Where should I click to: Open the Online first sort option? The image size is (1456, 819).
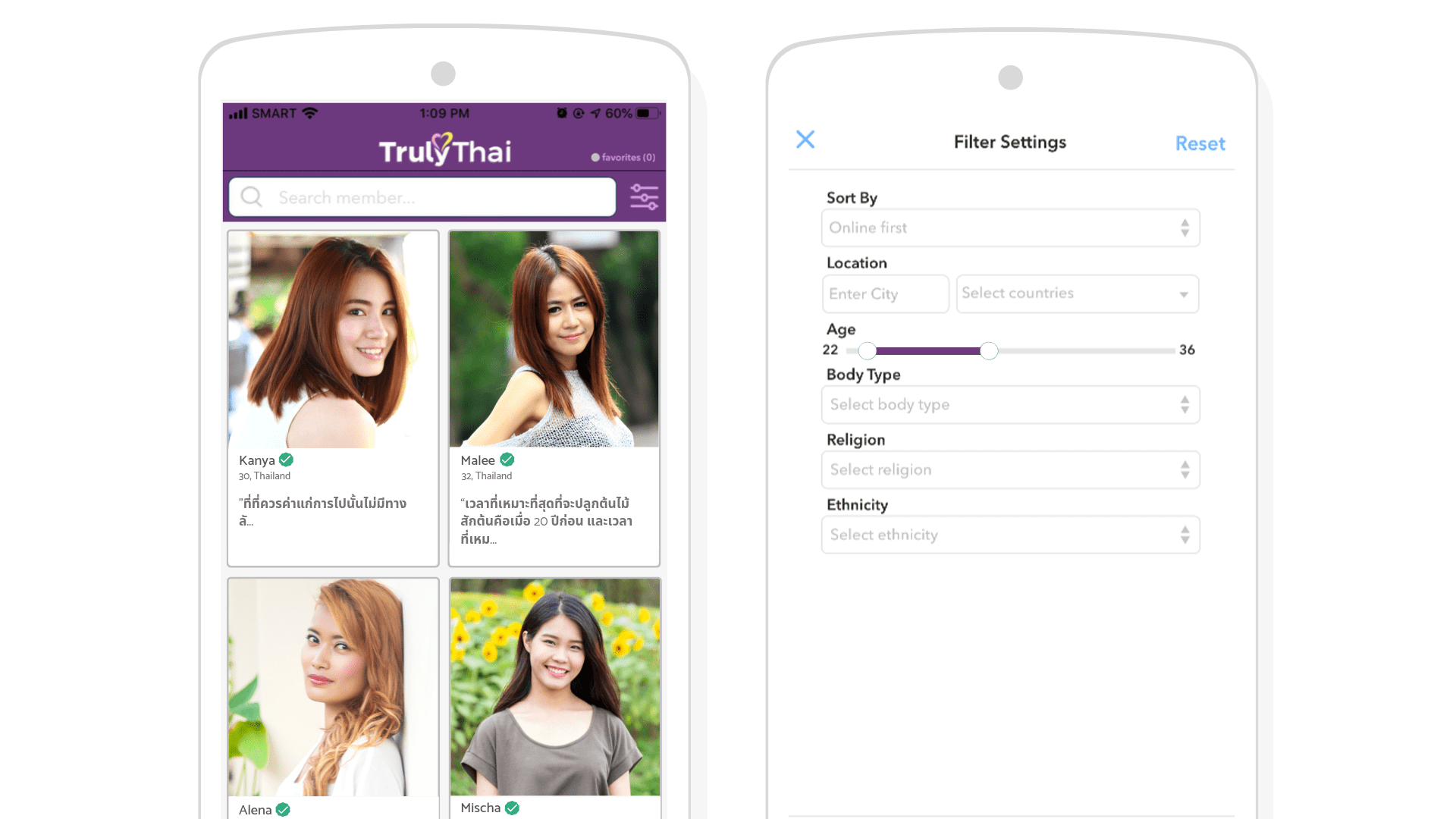click(1007, 228)
